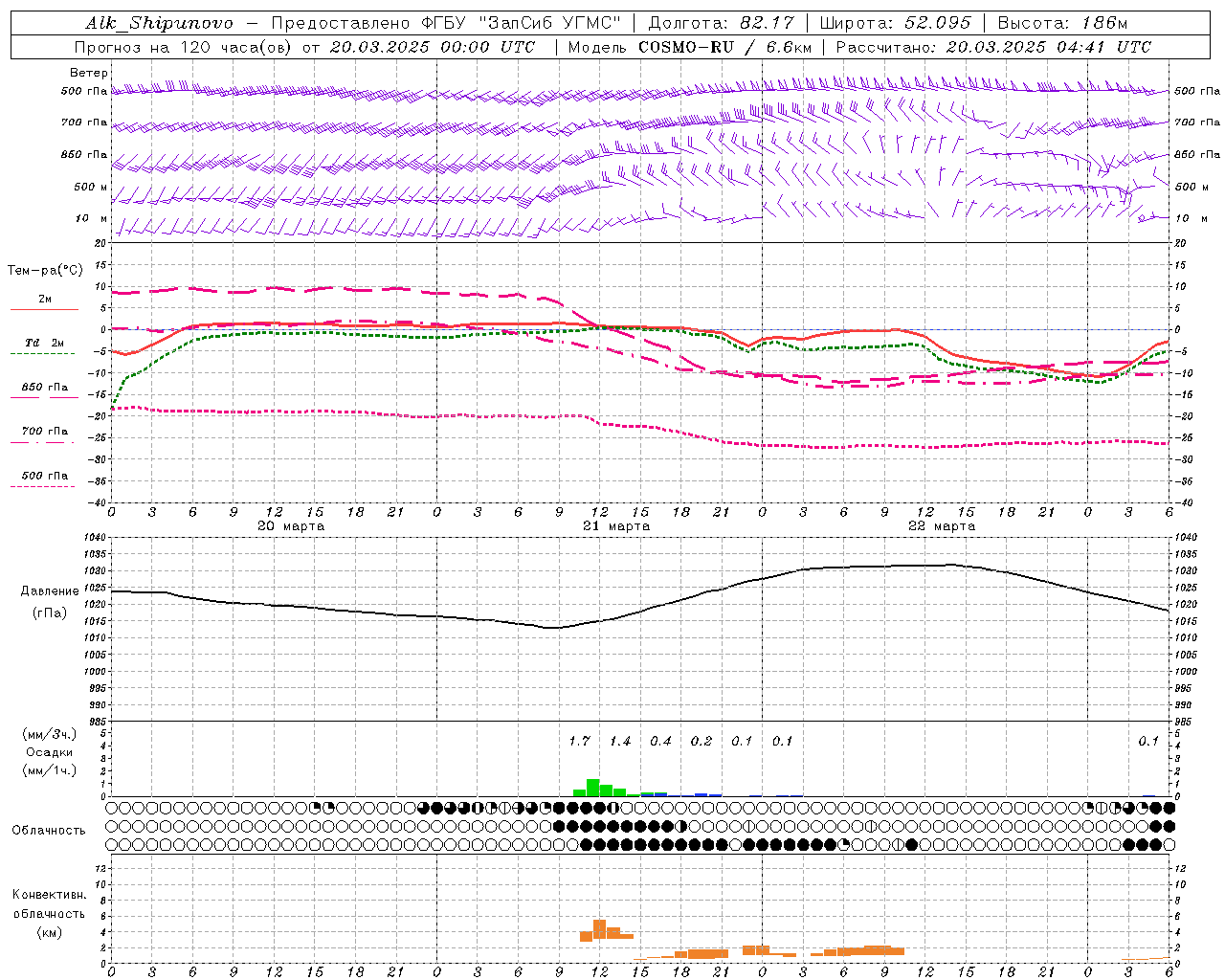The width and height of the screenshot is (1225, 980).
Task: Select forecast start time "20.03.2025 00:00 UTC"
Action: (x=433, y=47)
